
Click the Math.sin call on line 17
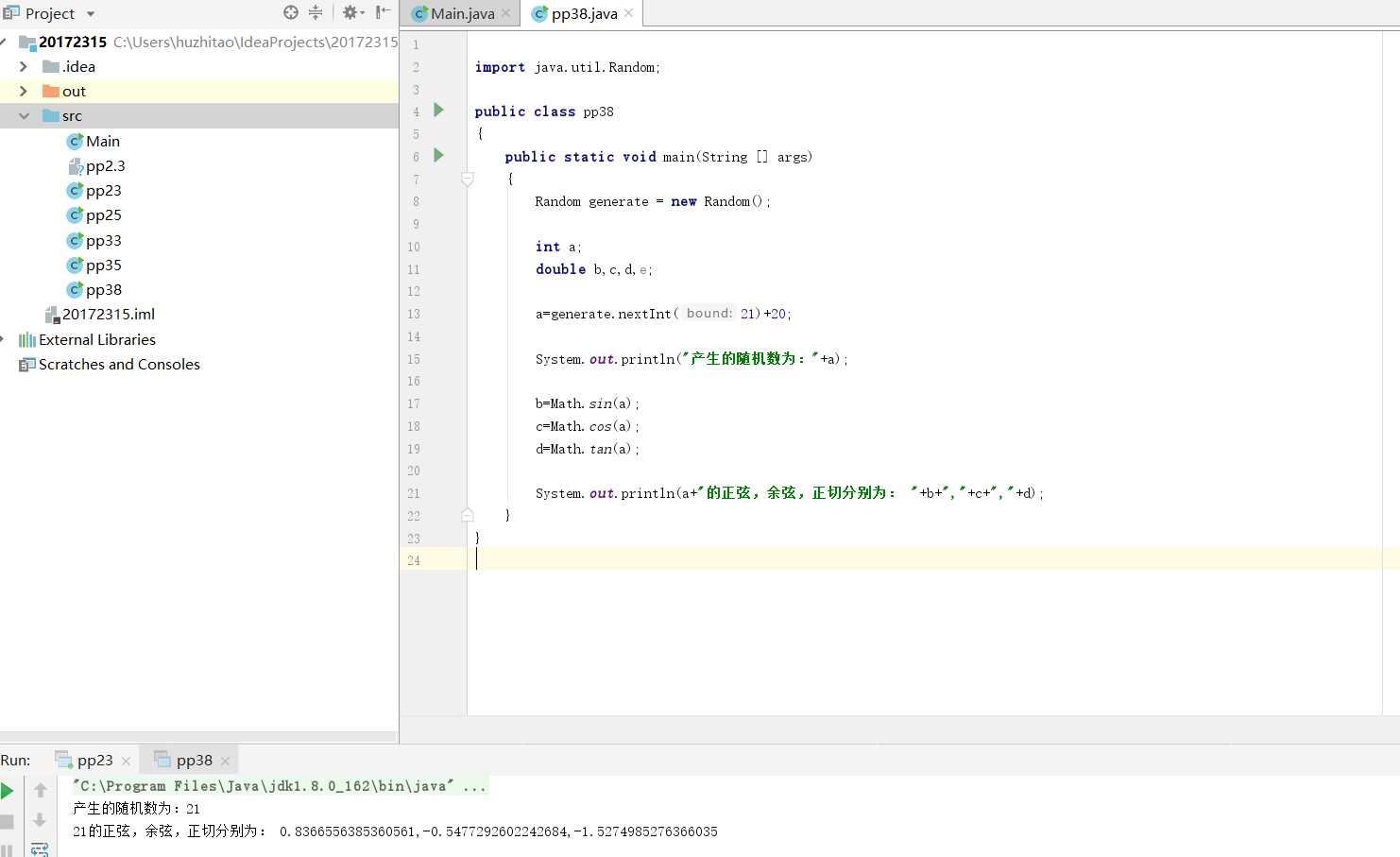point(587,403)
